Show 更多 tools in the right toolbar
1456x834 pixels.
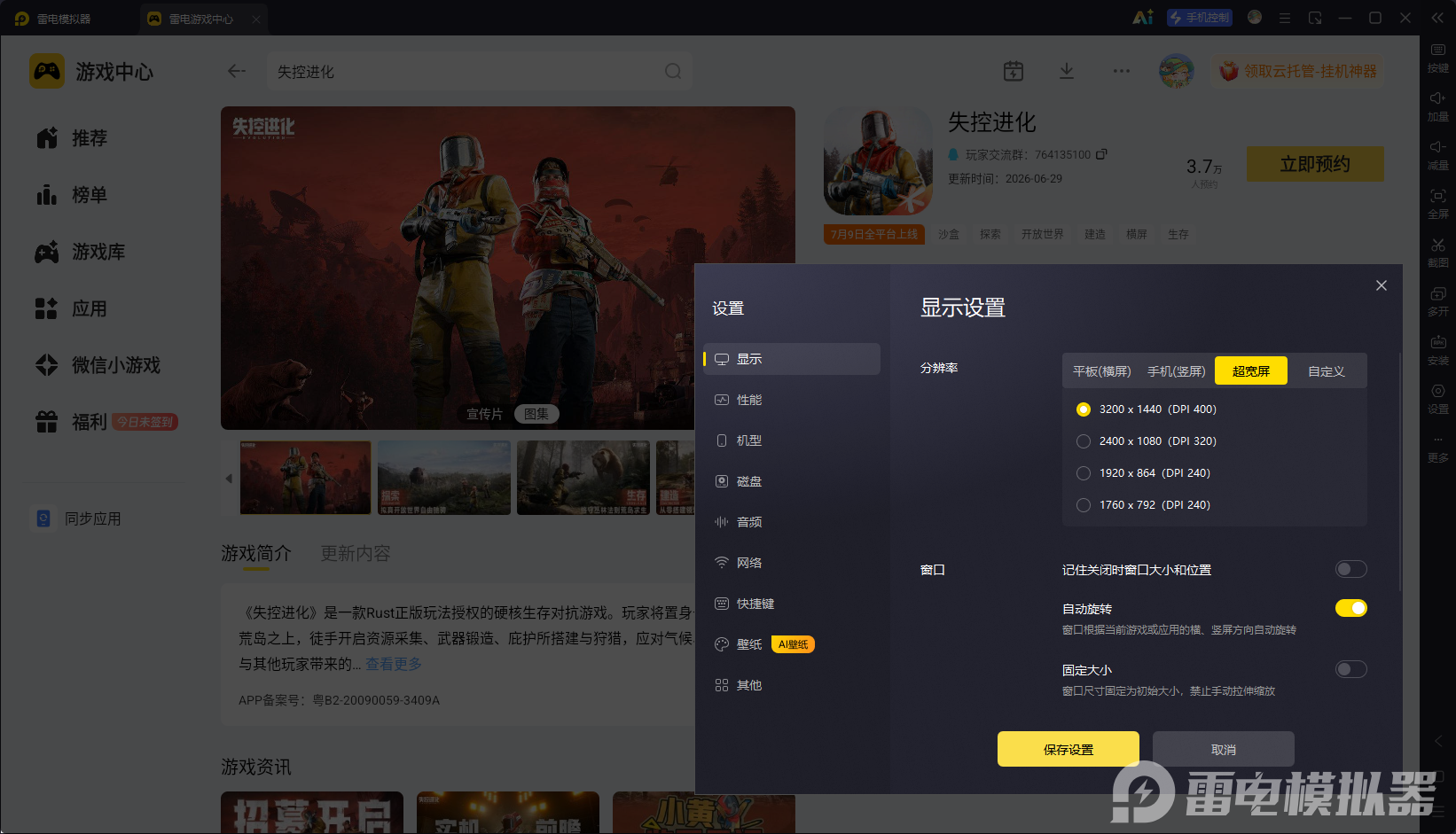click(1437, 448)
